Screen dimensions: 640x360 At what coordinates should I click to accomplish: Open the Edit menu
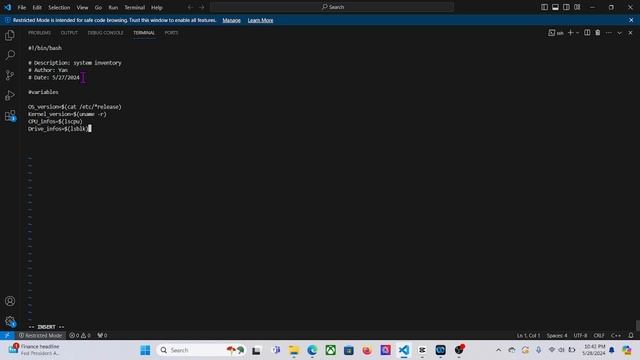[37, 7]
